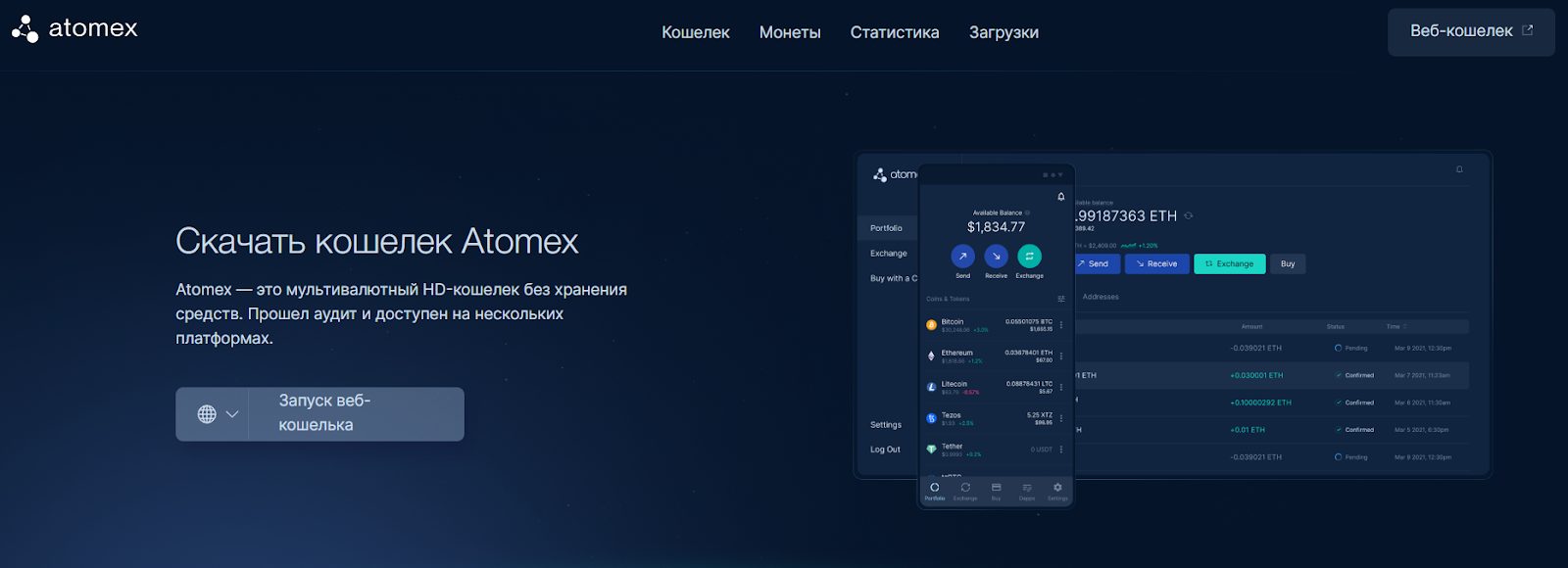This screenshot has height=568, width=1568.
Task: Click Log Out in the desktop mockup sidebar
Action: (x=885, y=450)
